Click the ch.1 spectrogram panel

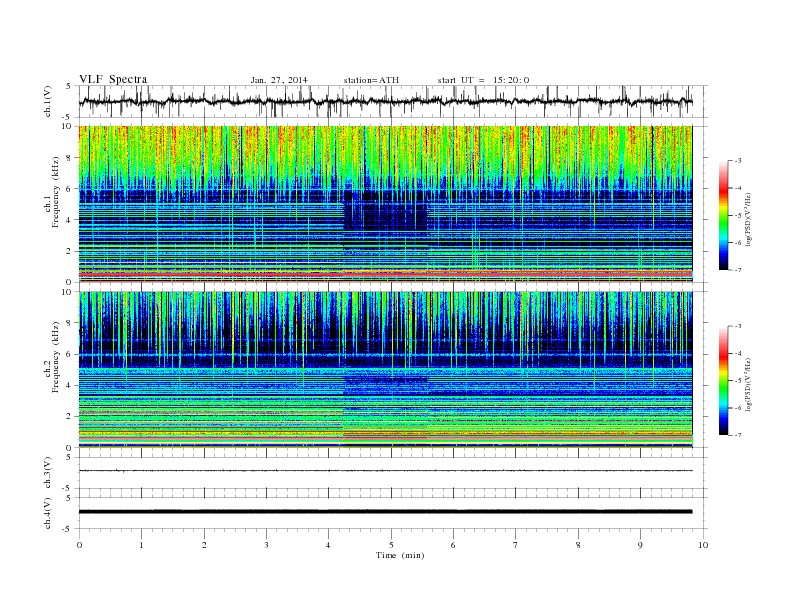point(385,204)
